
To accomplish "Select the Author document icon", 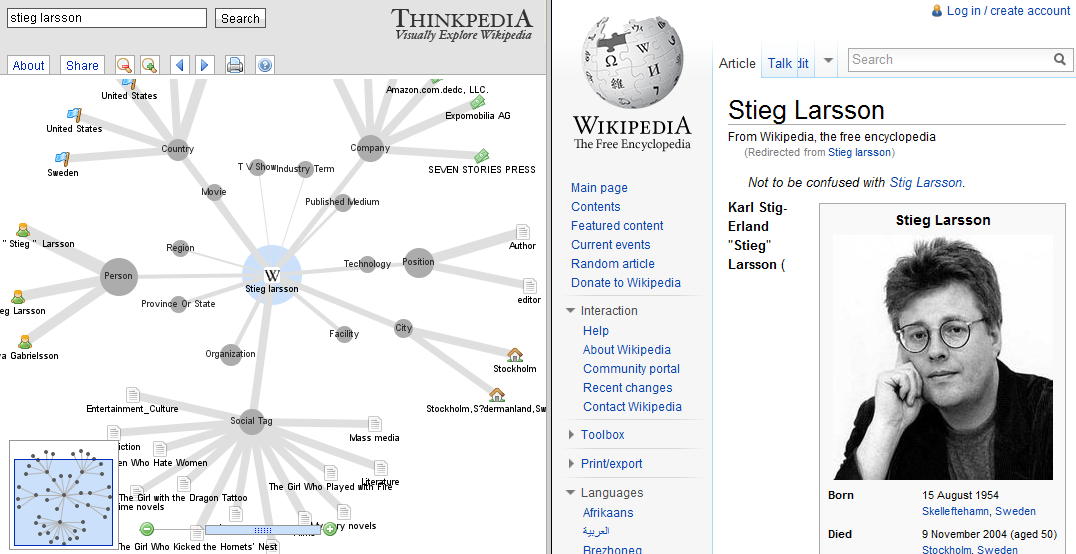I will point(523,231).
